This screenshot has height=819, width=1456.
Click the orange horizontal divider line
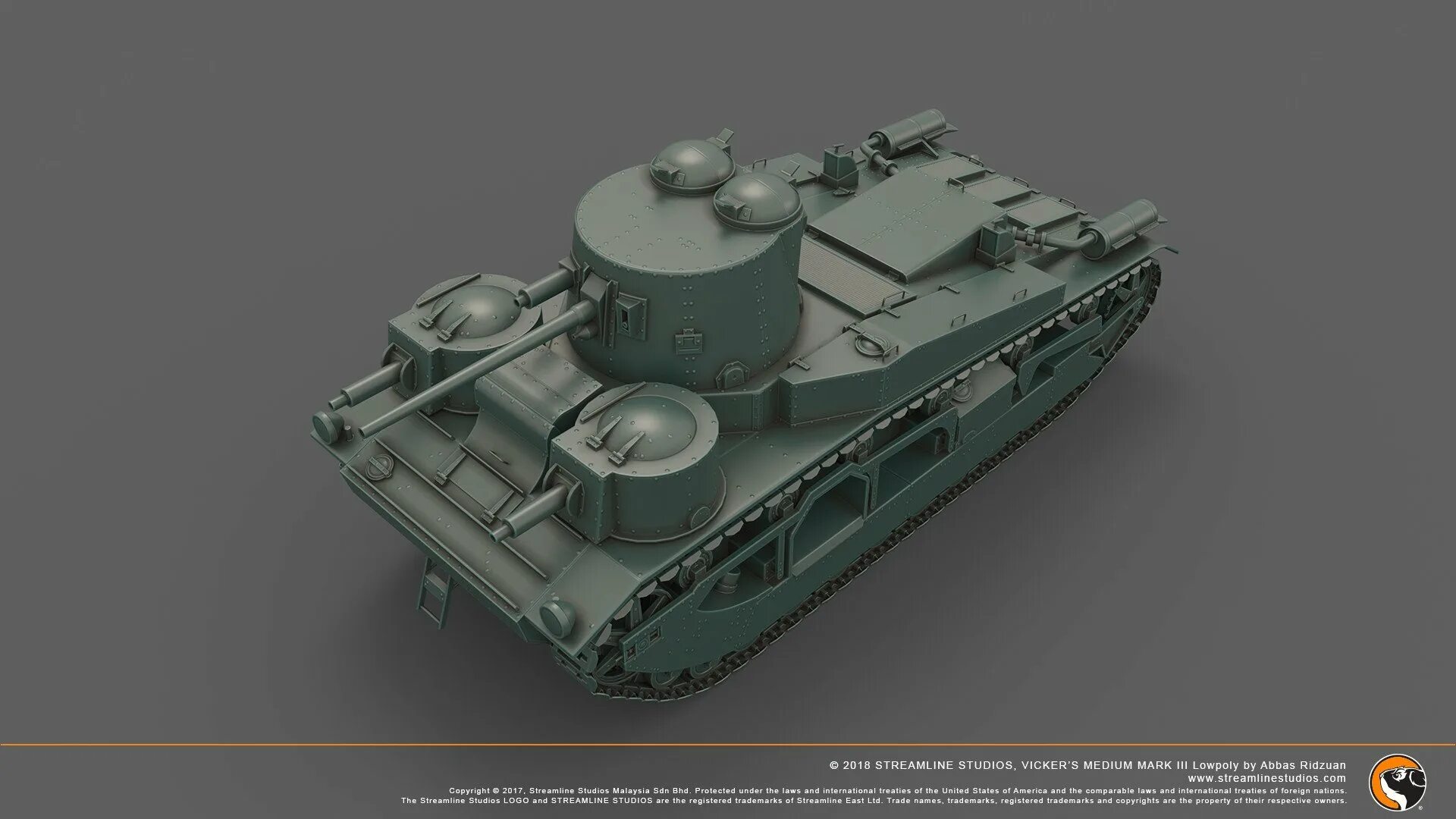point(728,744)
